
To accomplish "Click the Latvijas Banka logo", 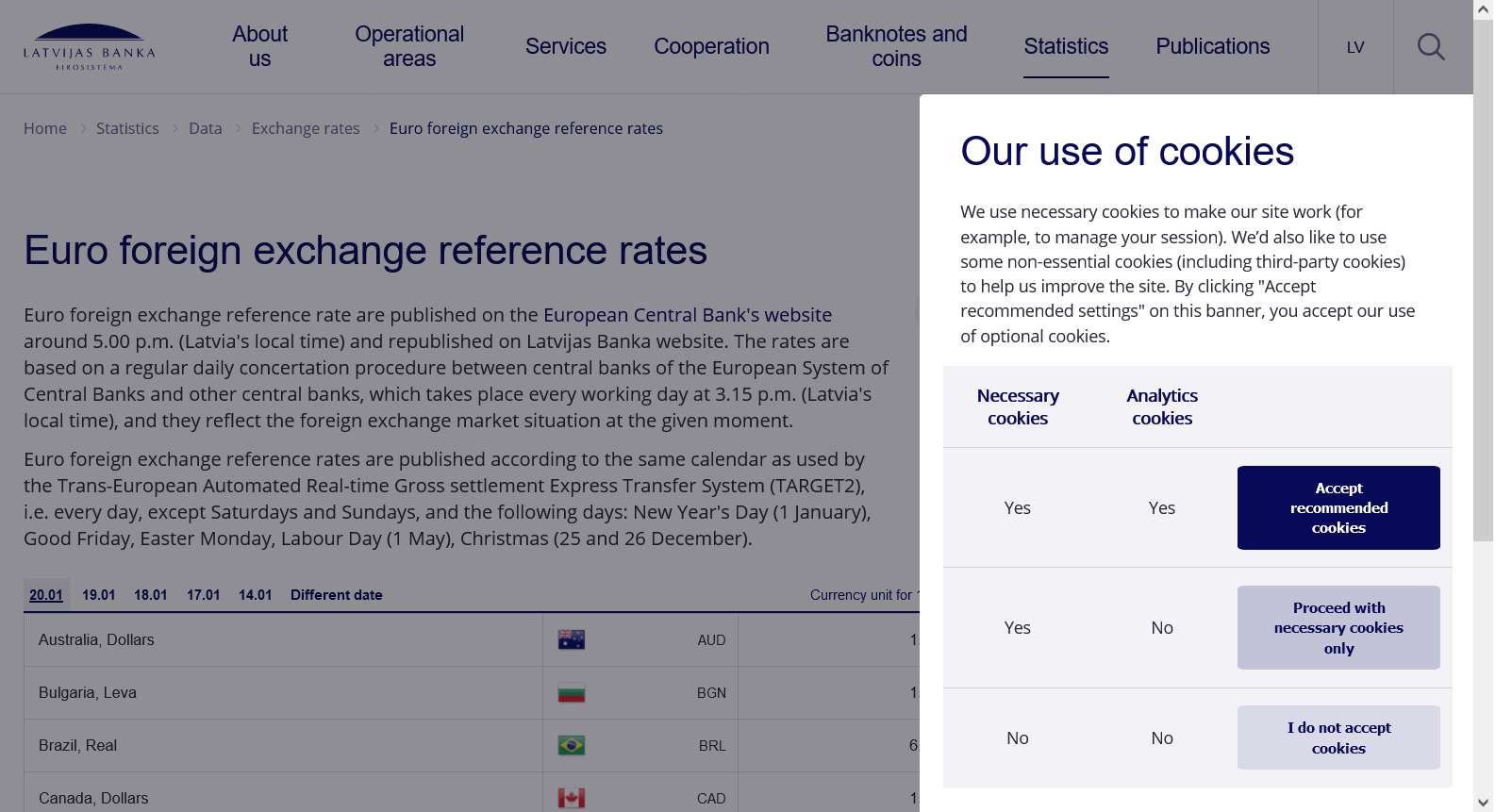I will point(90,46).
